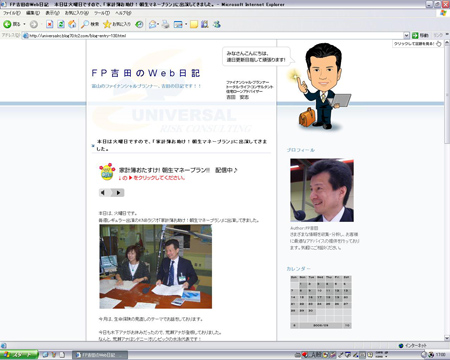Open the Search (検索) magnifier button
450x360 pixels.
pyautogui.click(x=90, y=24)
